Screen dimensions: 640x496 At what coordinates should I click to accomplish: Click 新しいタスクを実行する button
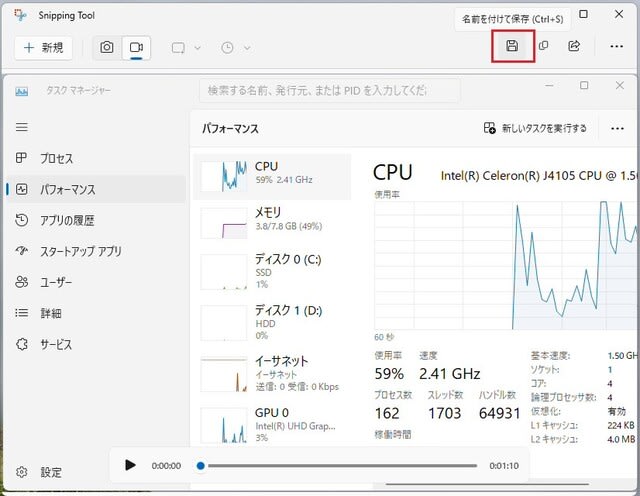coord(535,128)
